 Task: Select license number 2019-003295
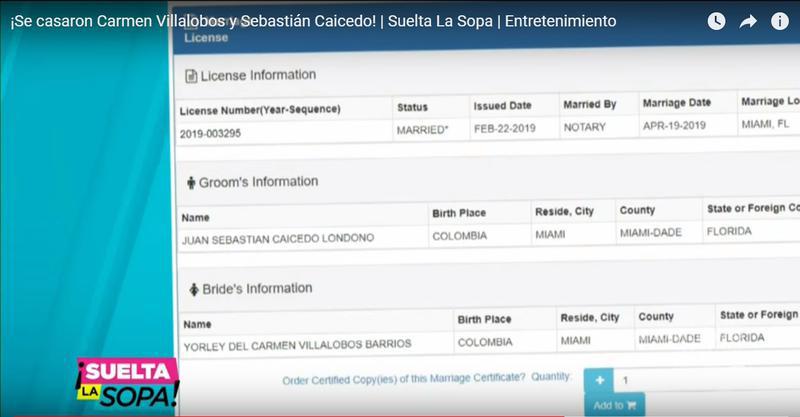[210, 134]
